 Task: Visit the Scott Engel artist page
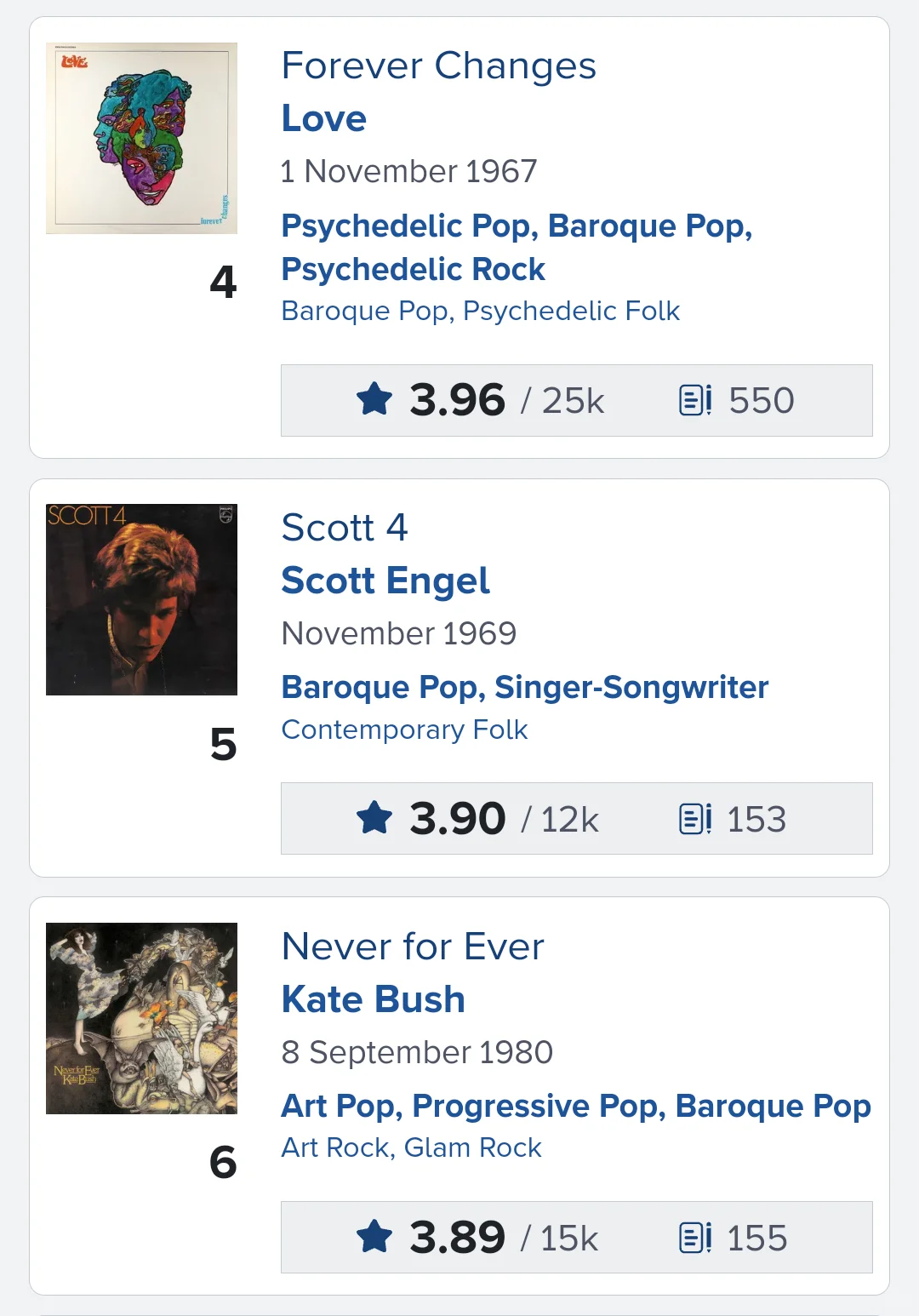tap(385, 581)
